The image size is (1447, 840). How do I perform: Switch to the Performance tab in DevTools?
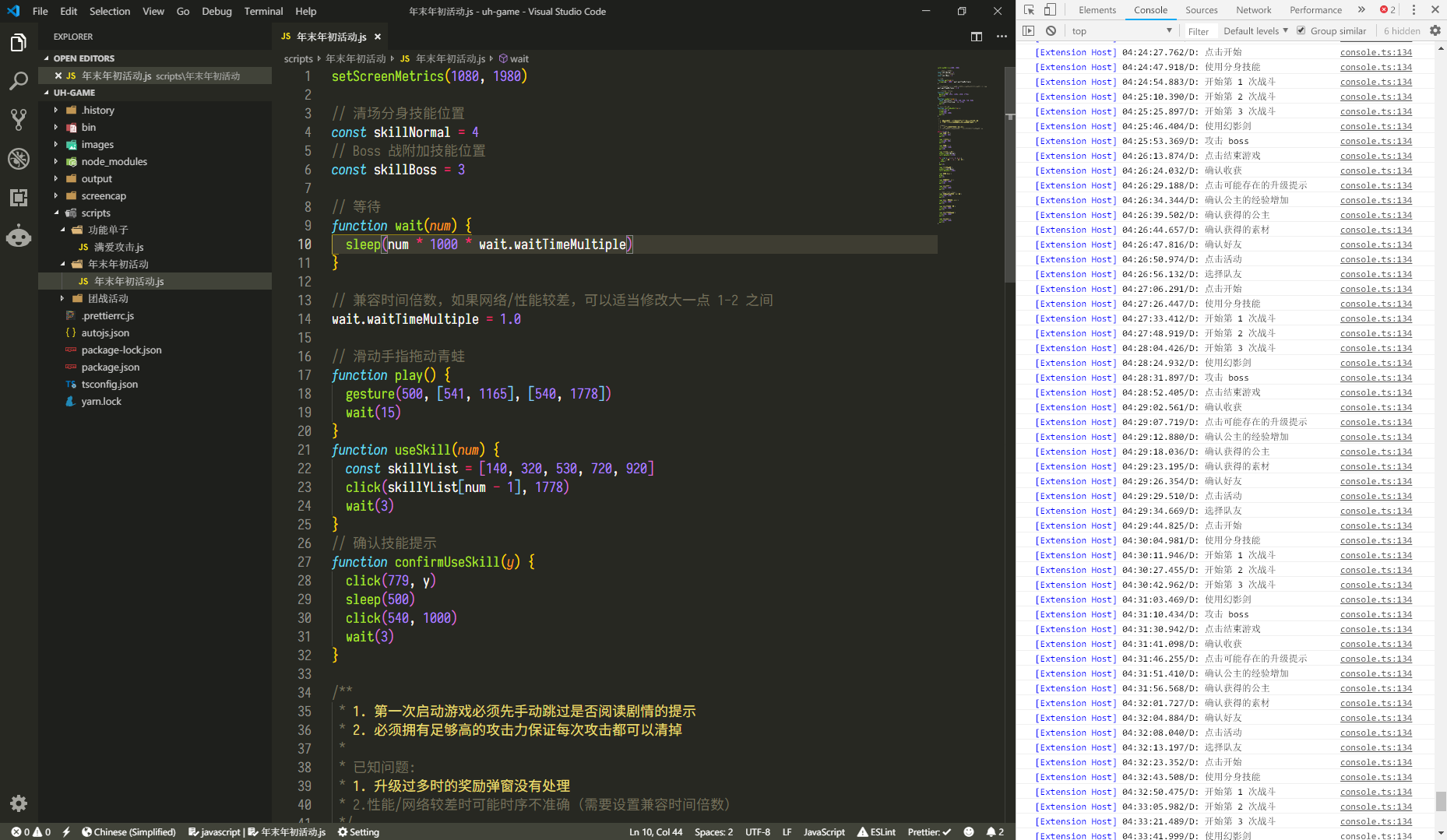[1315, 10]
